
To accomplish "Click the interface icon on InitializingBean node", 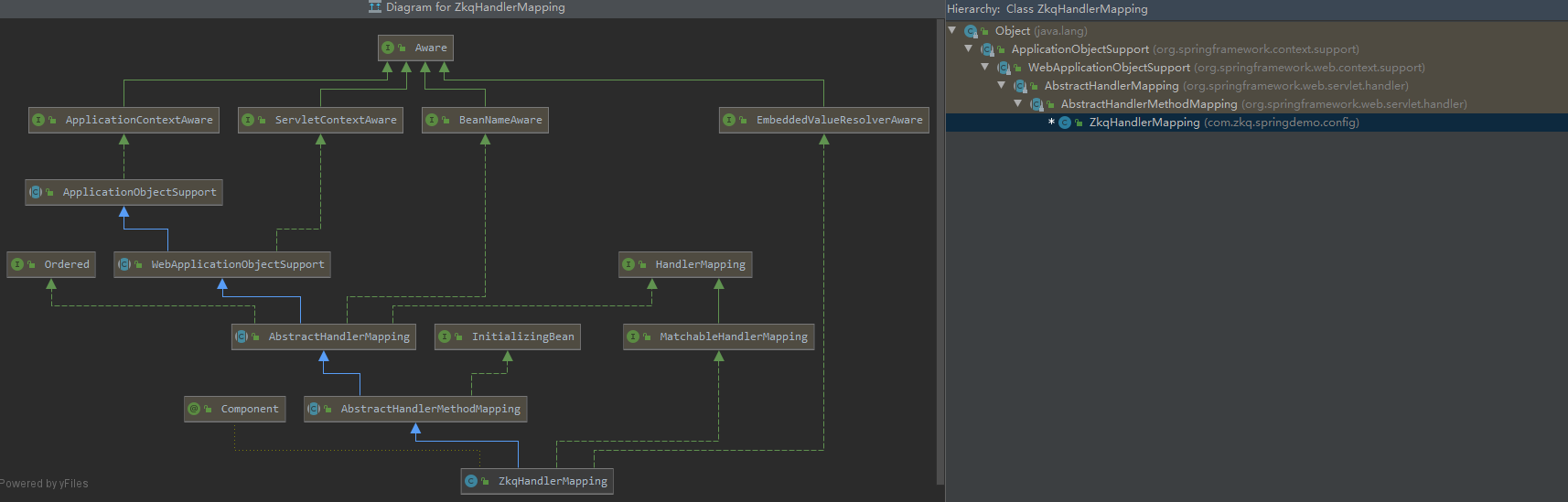I will coord(445,336).
